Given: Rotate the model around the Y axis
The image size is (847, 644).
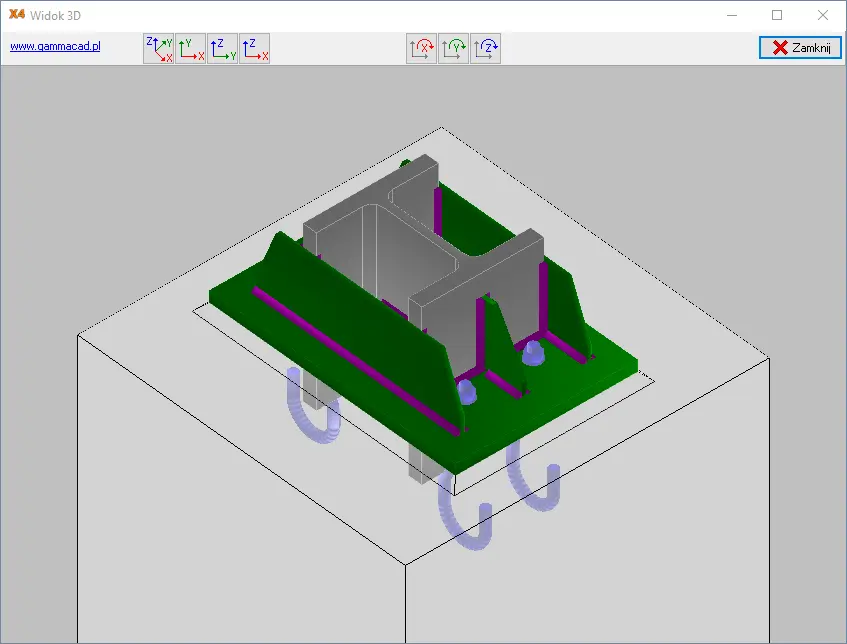Looking at the screenshot, I should tap(454, 48).
